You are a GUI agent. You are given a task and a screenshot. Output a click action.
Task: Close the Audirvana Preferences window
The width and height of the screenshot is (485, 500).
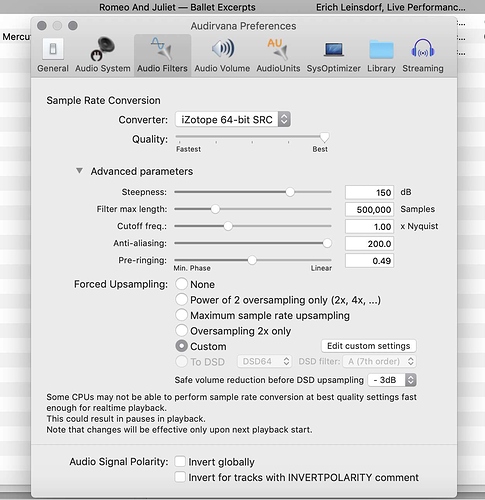pos(42,26)
